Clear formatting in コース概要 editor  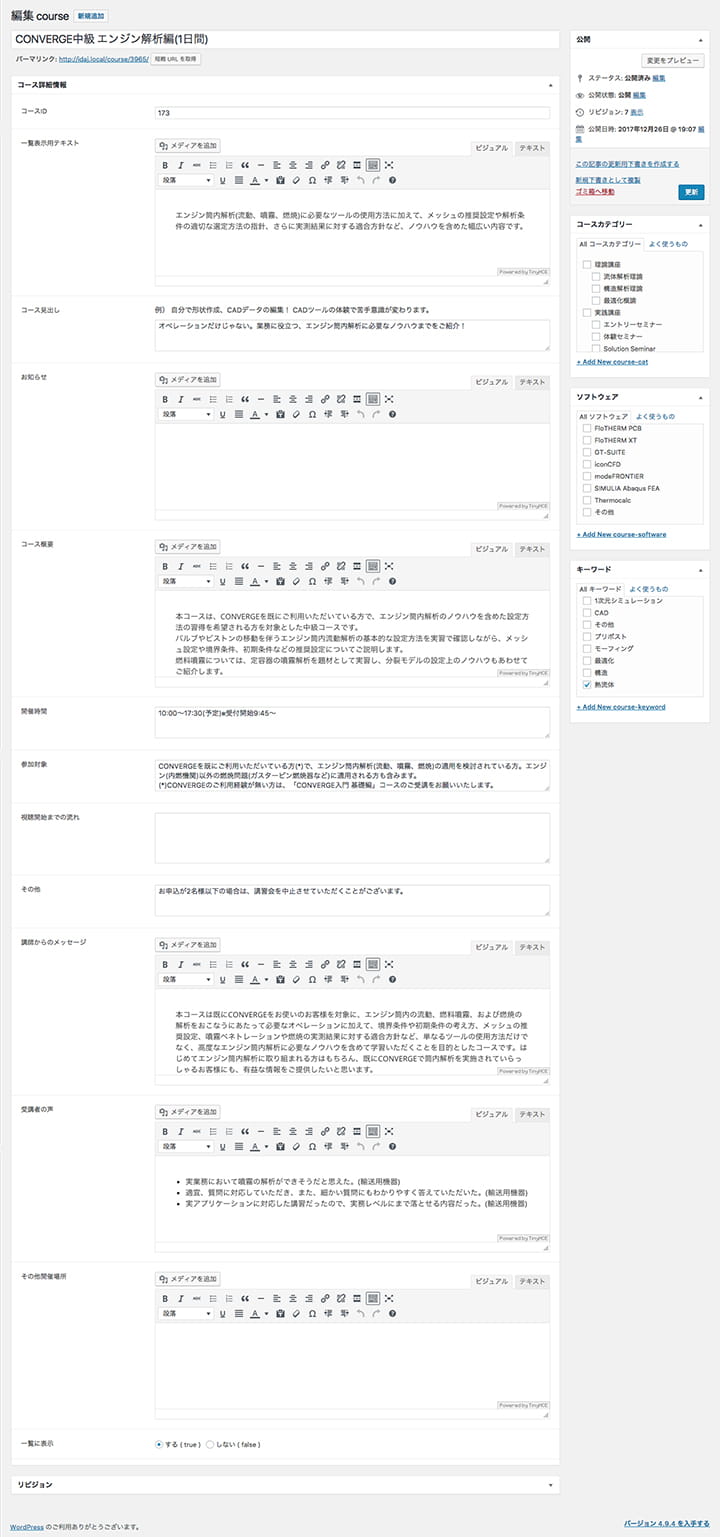coord(296,581)
